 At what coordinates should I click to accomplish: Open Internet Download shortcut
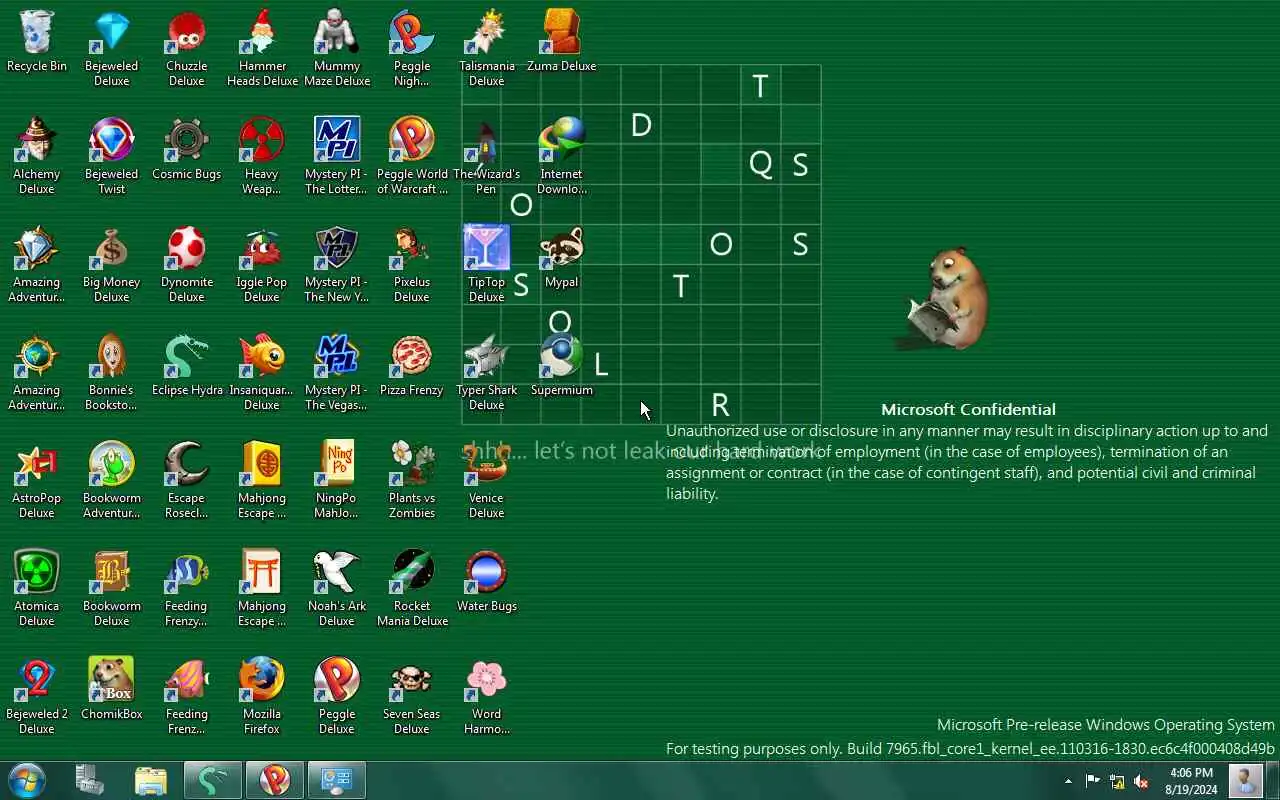pos(562,156)
